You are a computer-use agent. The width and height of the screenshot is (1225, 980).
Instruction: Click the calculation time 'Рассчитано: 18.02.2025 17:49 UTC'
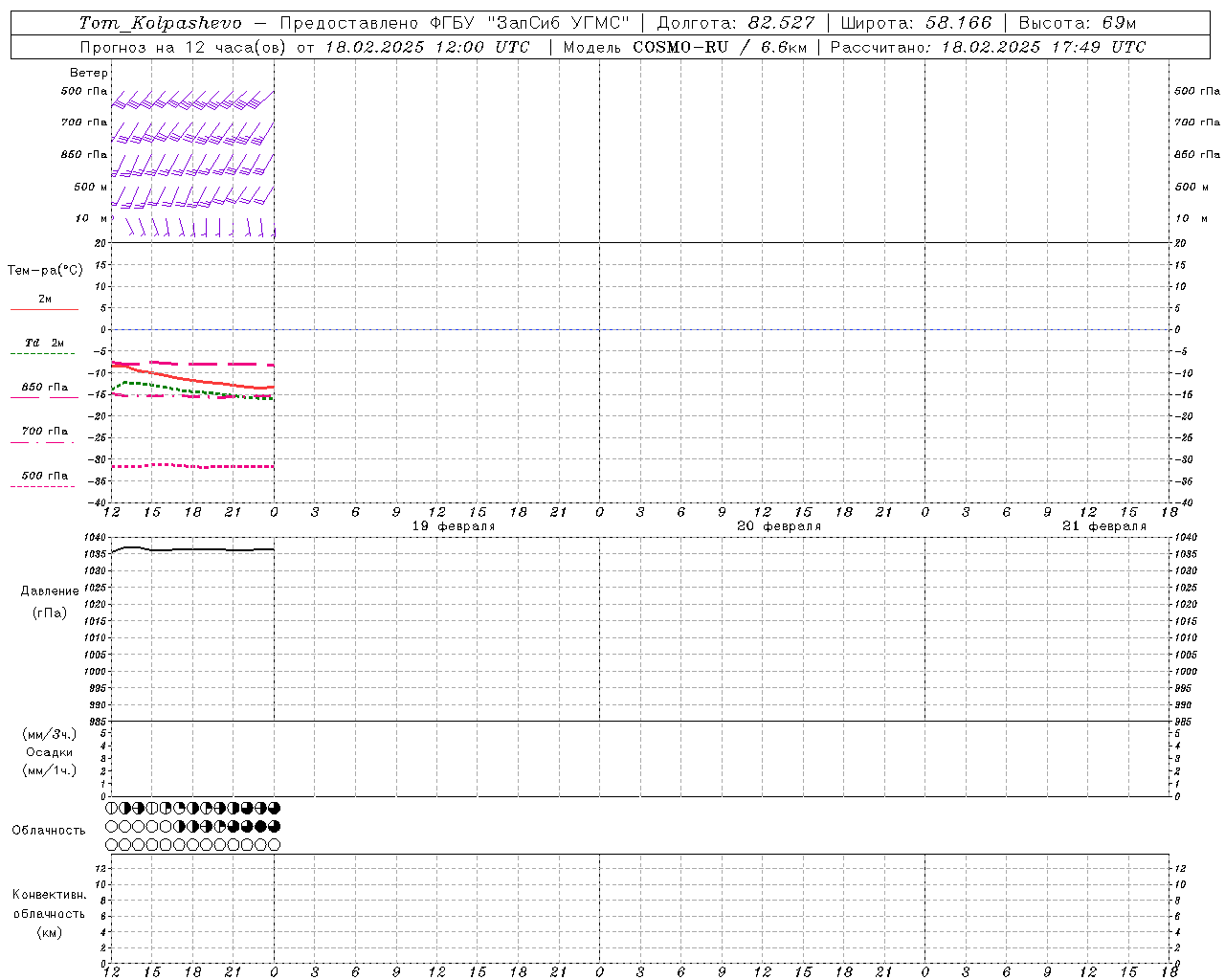tap(988, 47)
